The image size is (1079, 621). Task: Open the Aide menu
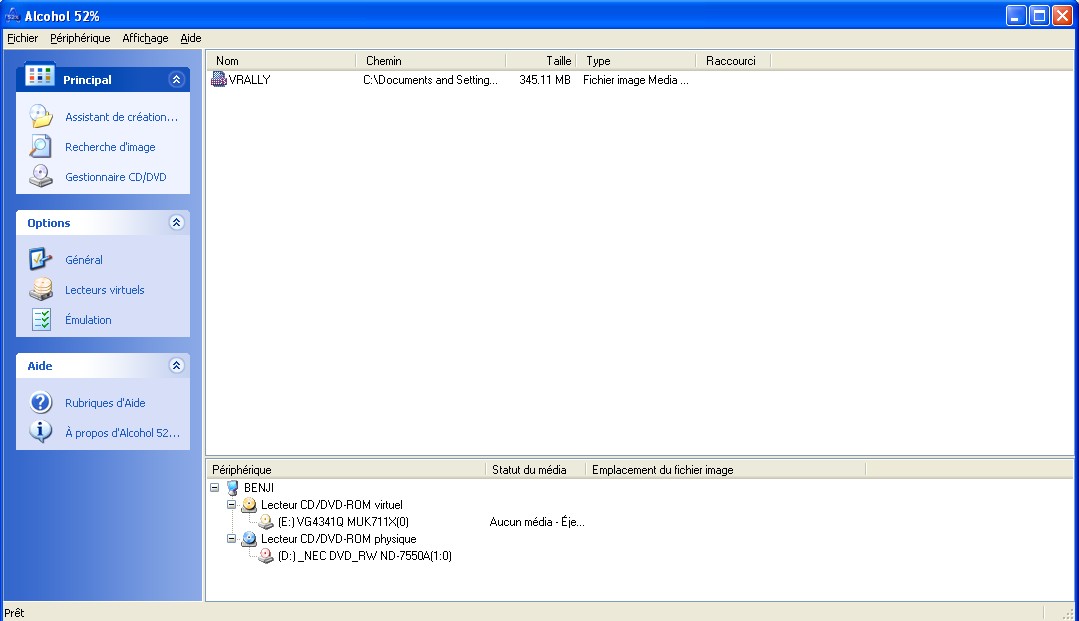tap(191, 38)
